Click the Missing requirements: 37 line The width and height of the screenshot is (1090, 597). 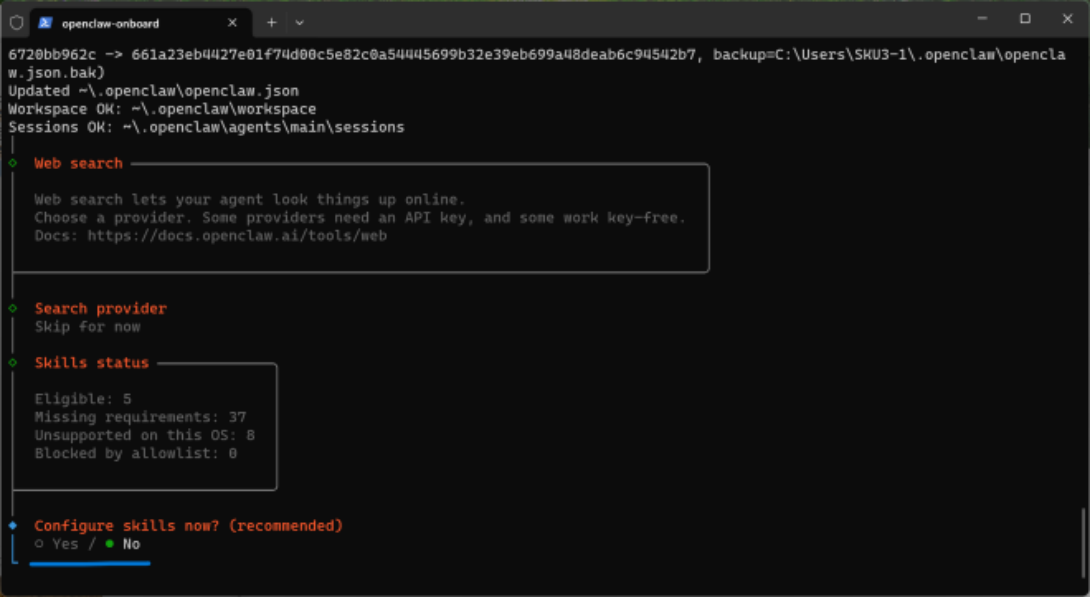pos(140,417)
